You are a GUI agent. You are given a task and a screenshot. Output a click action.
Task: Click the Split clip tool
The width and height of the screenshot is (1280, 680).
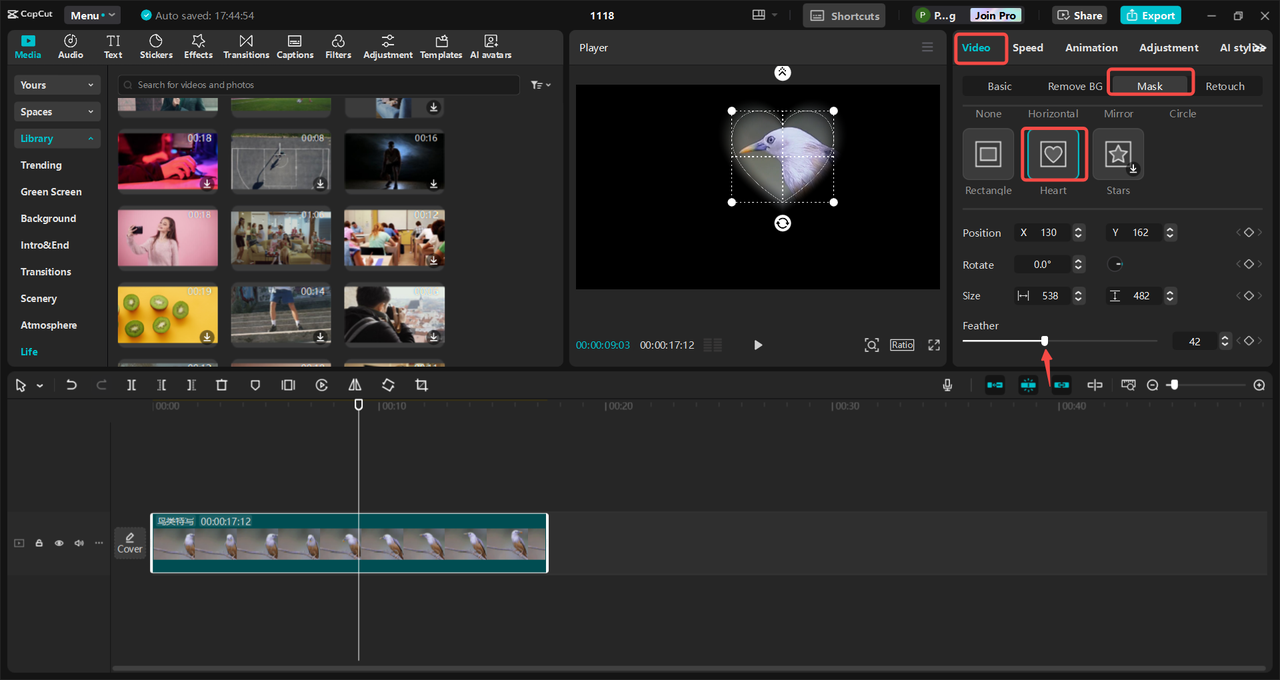point(131,385)
